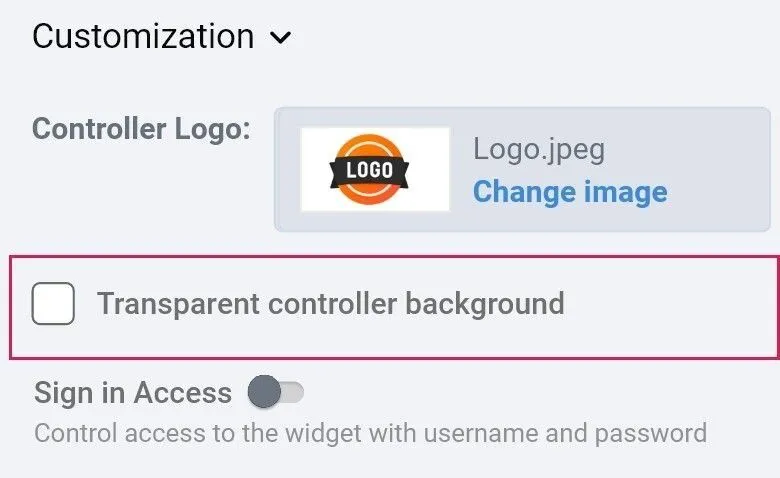The width and height of the screenshot is (780, 478).
Task: Click the Change image link
Action: 569,190
